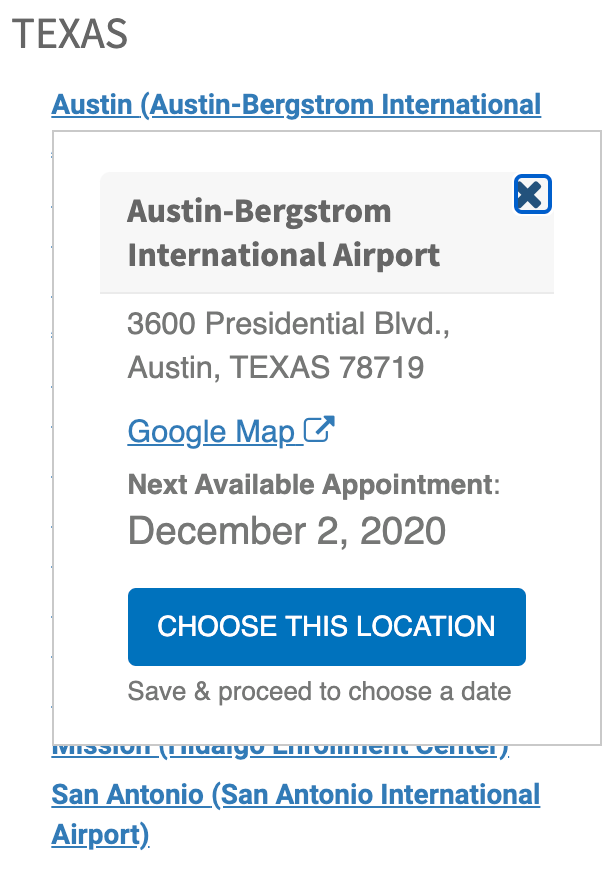Select the Austin (Austin-Bergstrom International link
The width and height of the screenshot is (614, 882).
(x=296, y=104)
